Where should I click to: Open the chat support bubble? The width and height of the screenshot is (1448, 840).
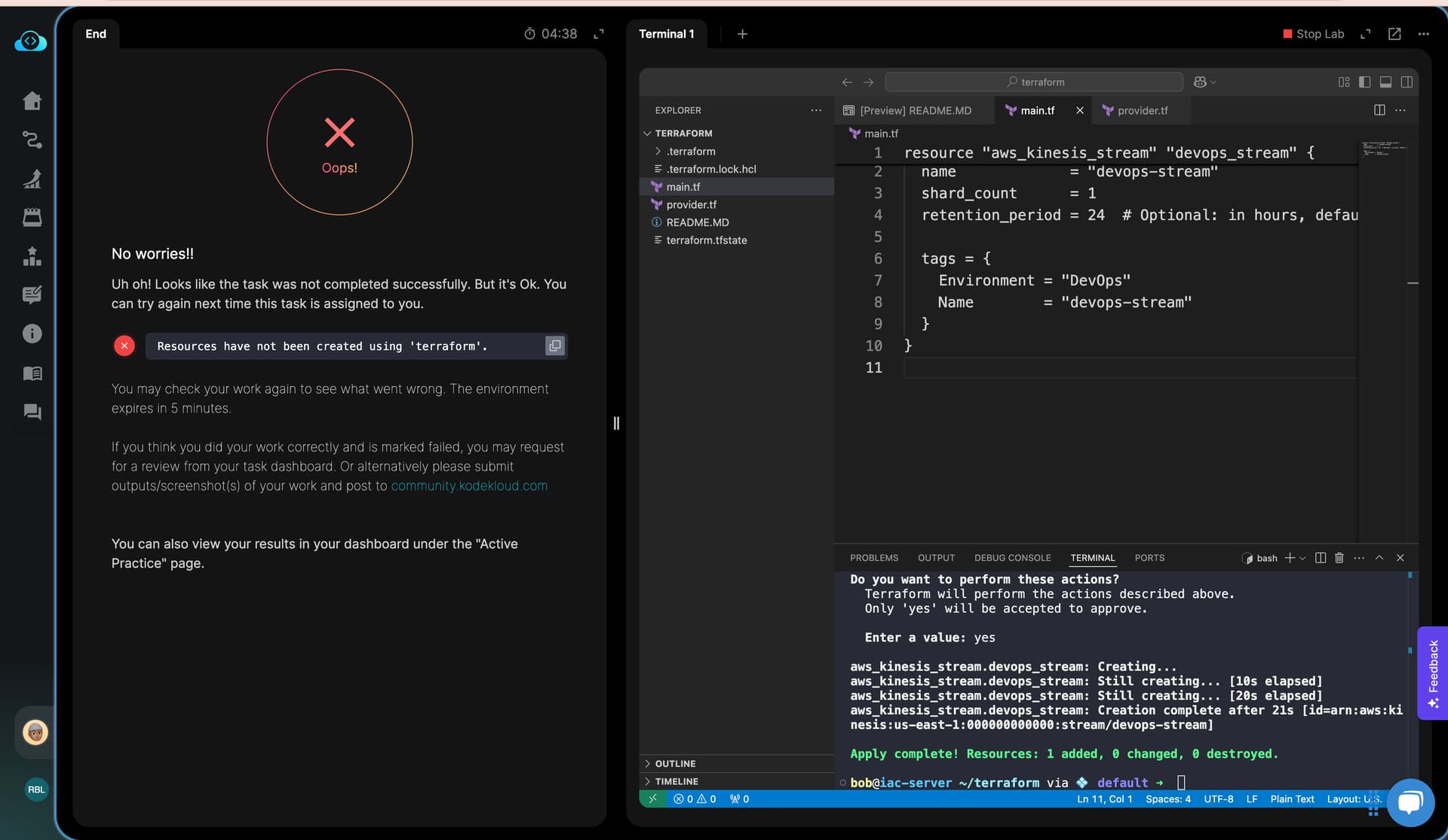(1410, 802)
